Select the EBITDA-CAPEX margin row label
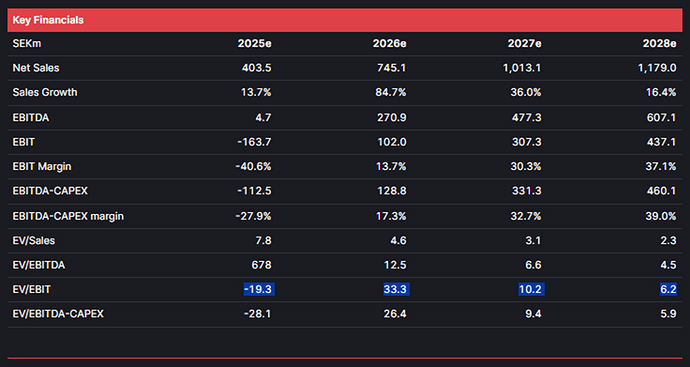 tap(68, 216)
